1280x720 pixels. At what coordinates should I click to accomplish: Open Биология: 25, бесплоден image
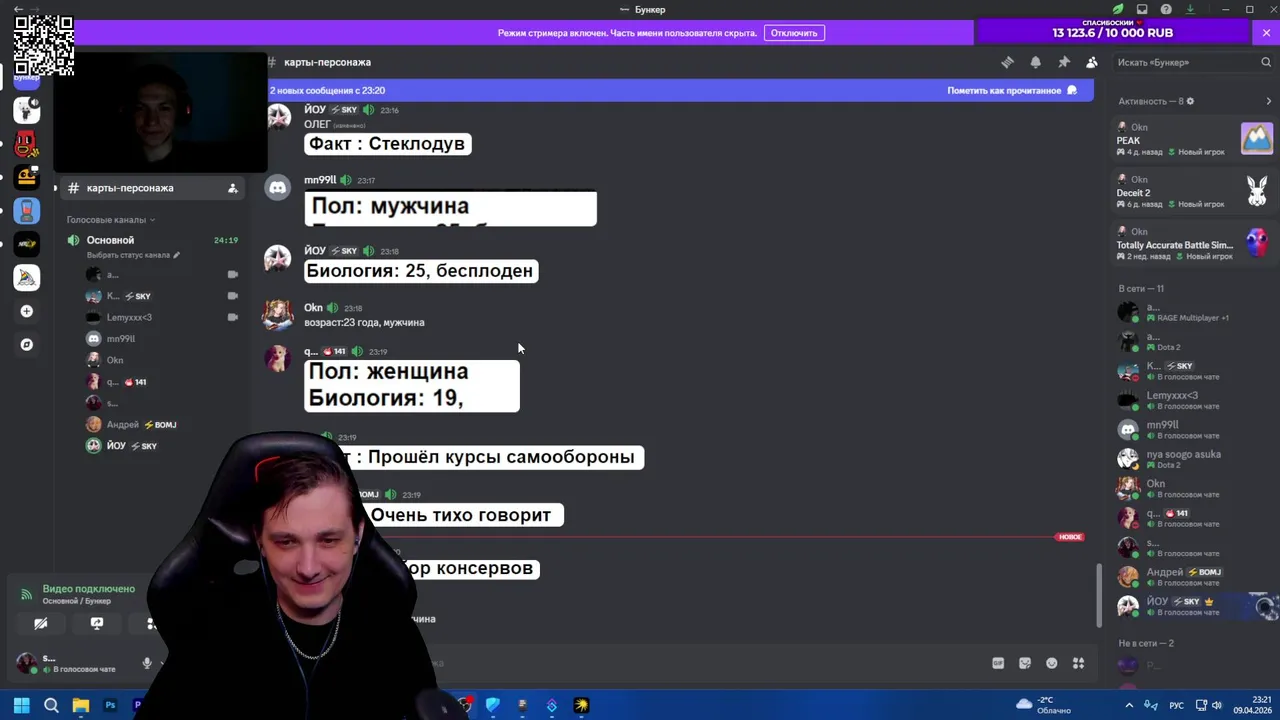pyautogui.click(x=421, y=271)
